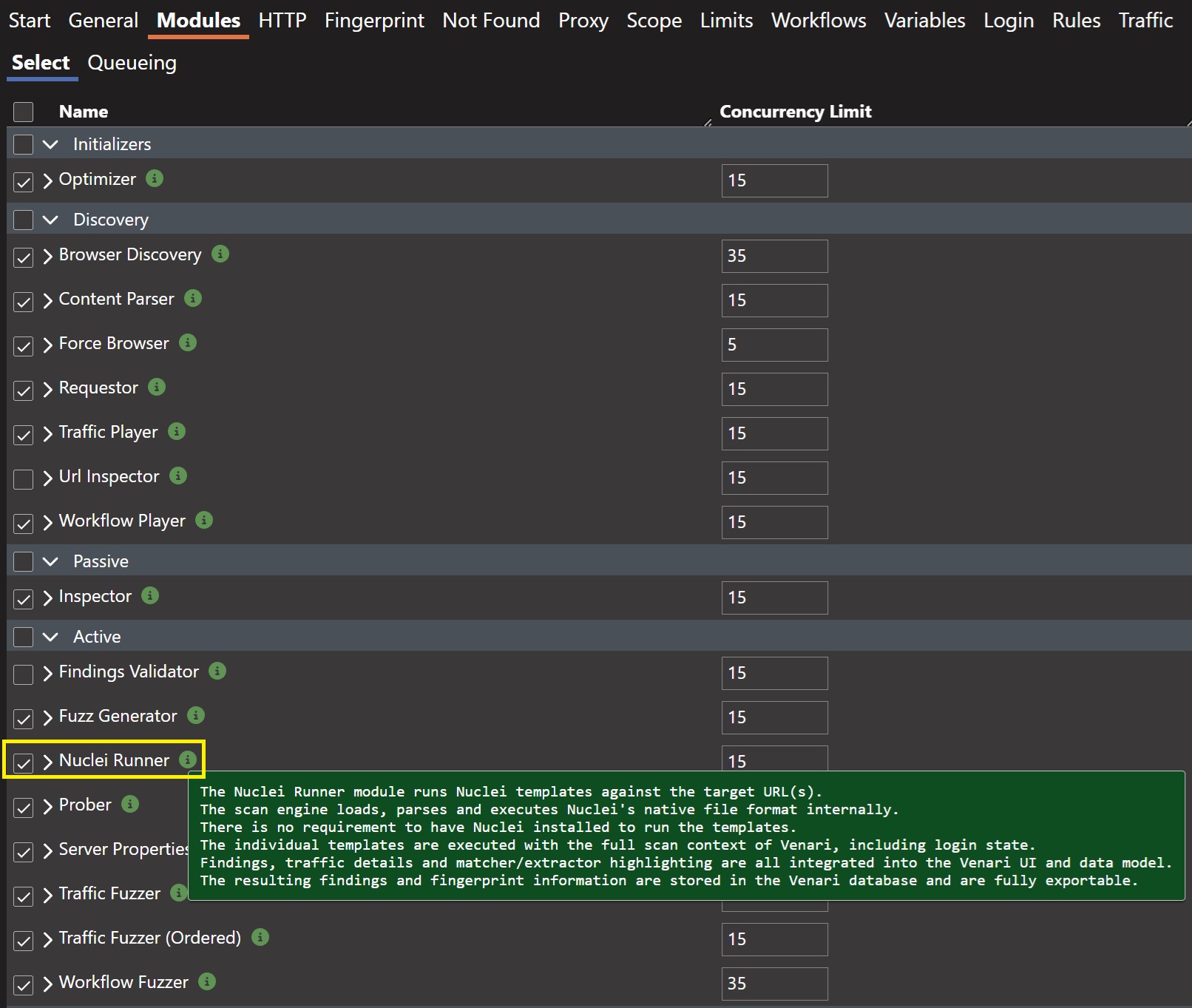Enable the Url Inspector checkbox
Screen dimensions: 1192x1008
pos(24,478)
